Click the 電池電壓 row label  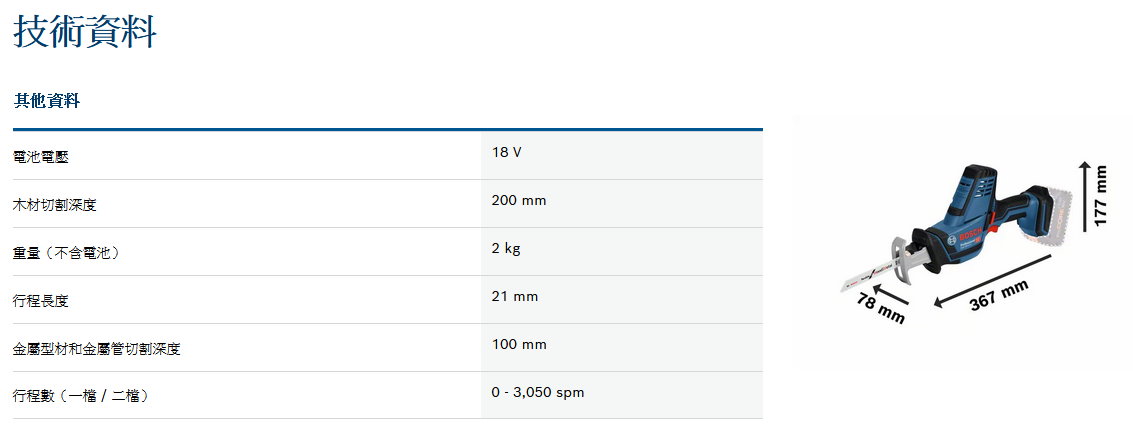41,157
